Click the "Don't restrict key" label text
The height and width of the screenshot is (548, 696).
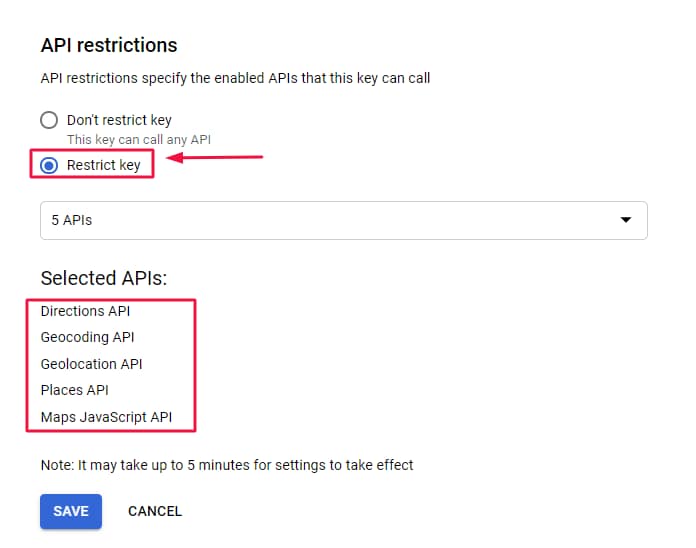click(x=119, y=121)
